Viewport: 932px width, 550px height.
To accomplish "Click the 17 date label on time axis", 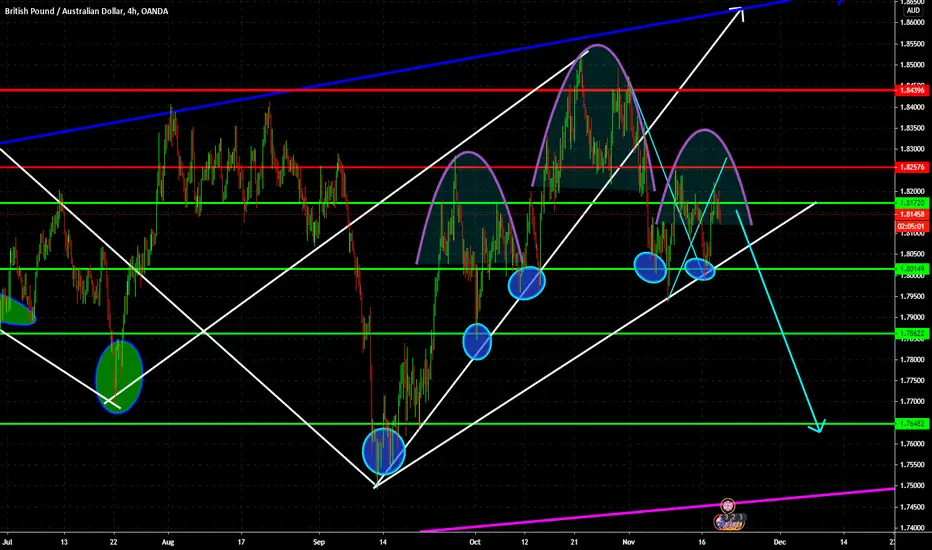I will [241, 542].
